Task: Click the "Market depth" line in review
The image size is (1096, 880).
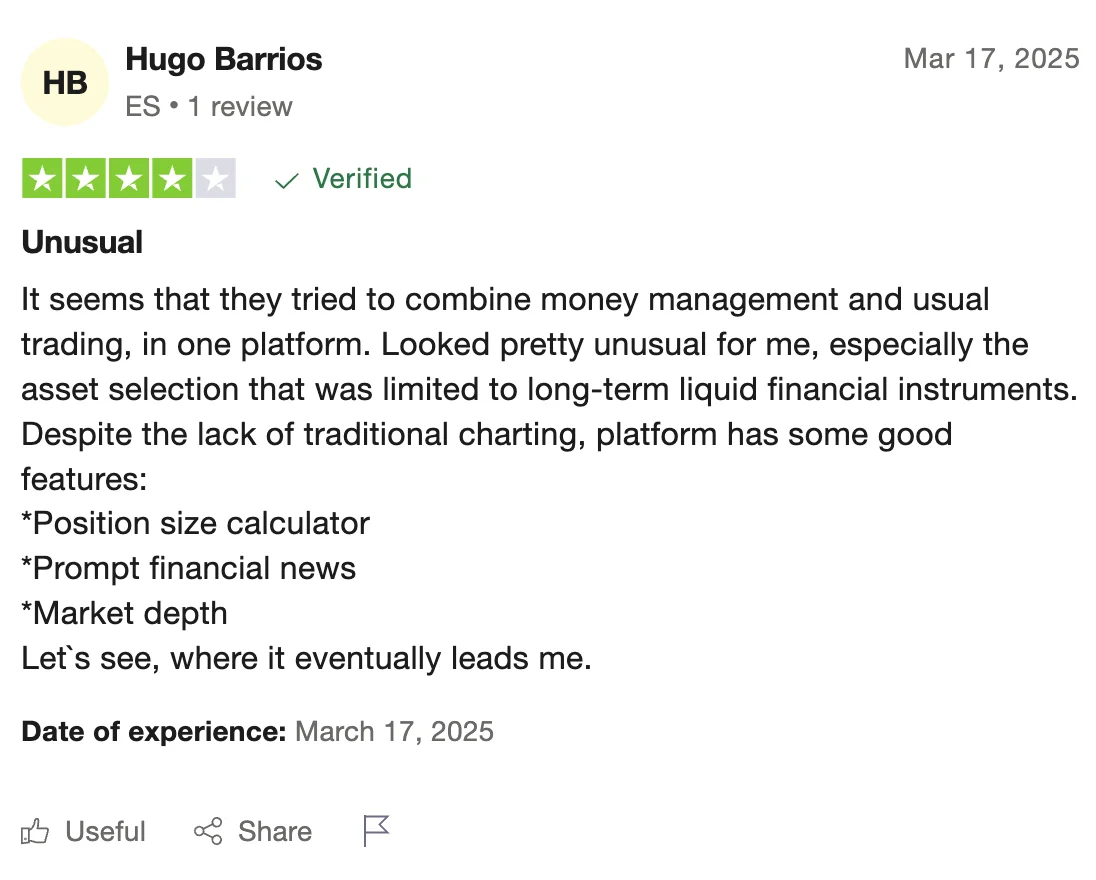Action: click(125, 613)
